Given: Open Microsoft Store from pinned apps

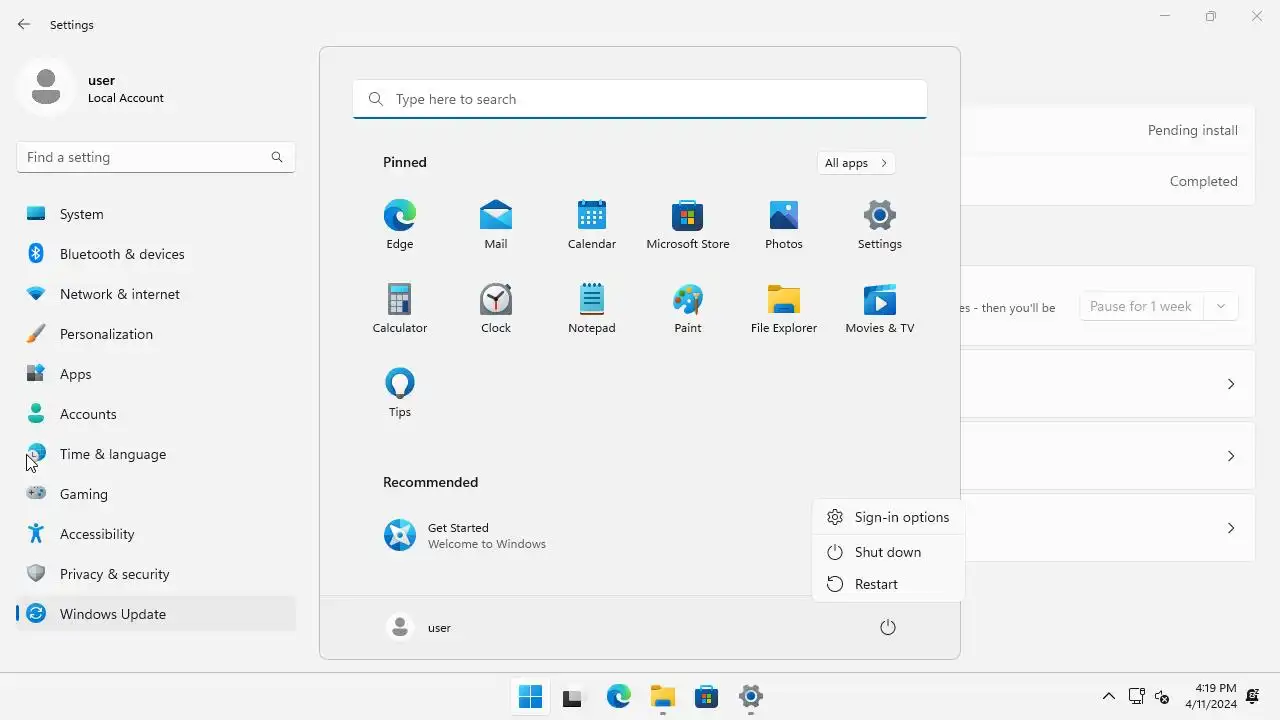Looking at the screenshot, I should click(688, 225).
